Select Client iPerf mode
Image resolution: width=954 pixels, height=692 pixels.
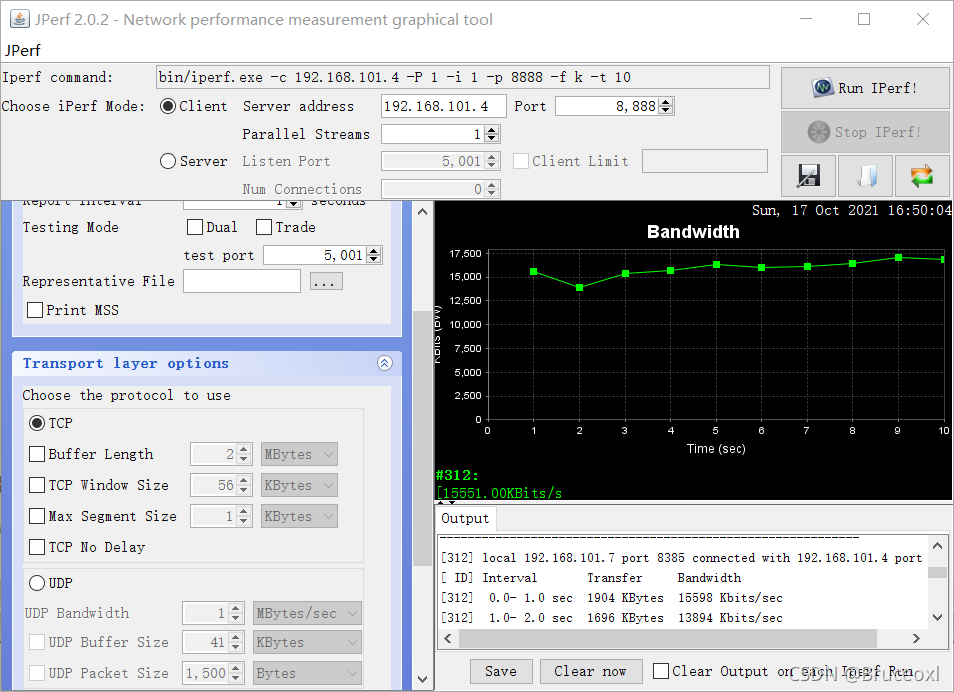pos(168,106)
